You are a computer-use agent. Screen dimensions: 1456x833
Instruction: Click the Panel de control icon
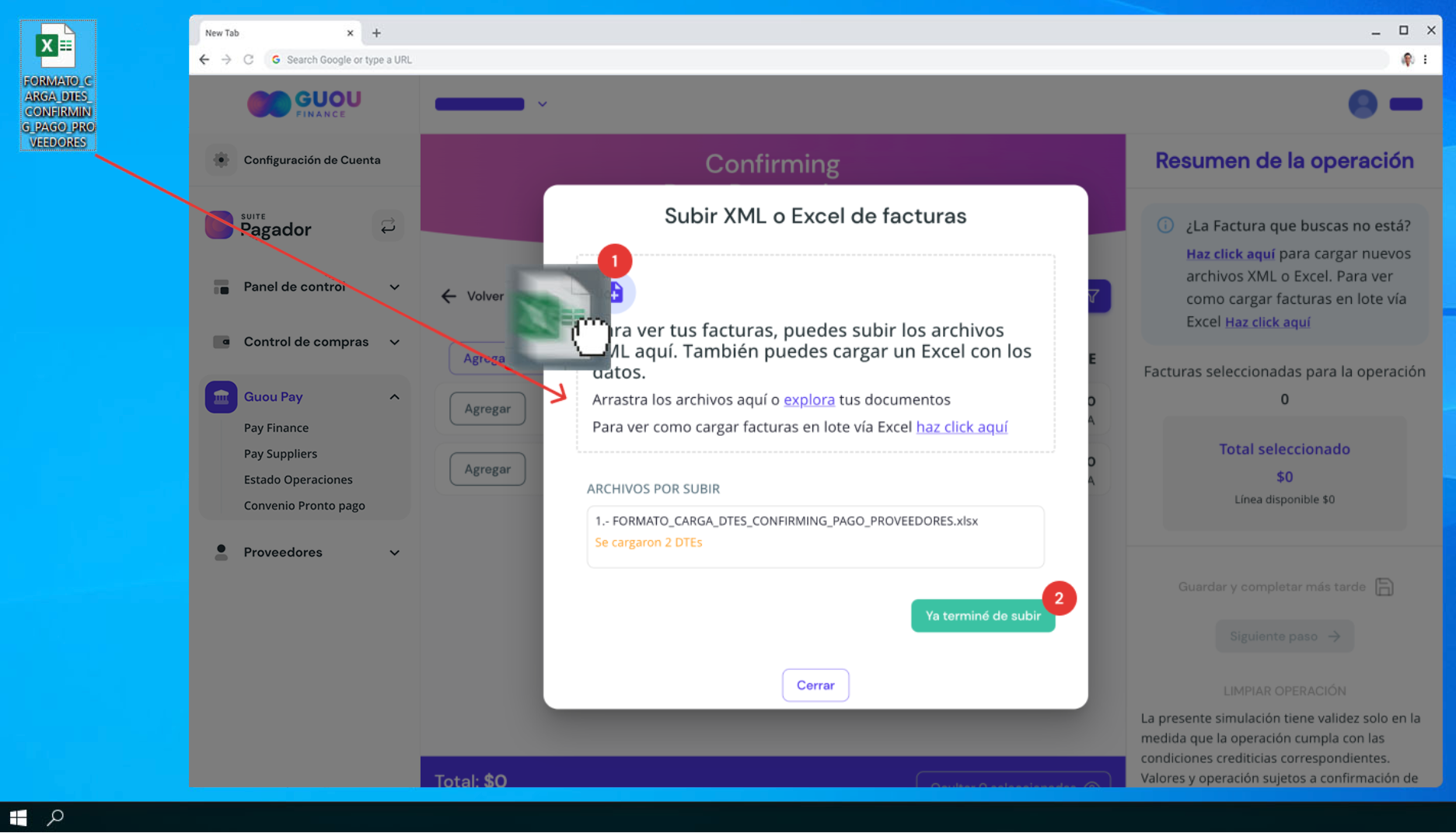[x=222, y=288]
